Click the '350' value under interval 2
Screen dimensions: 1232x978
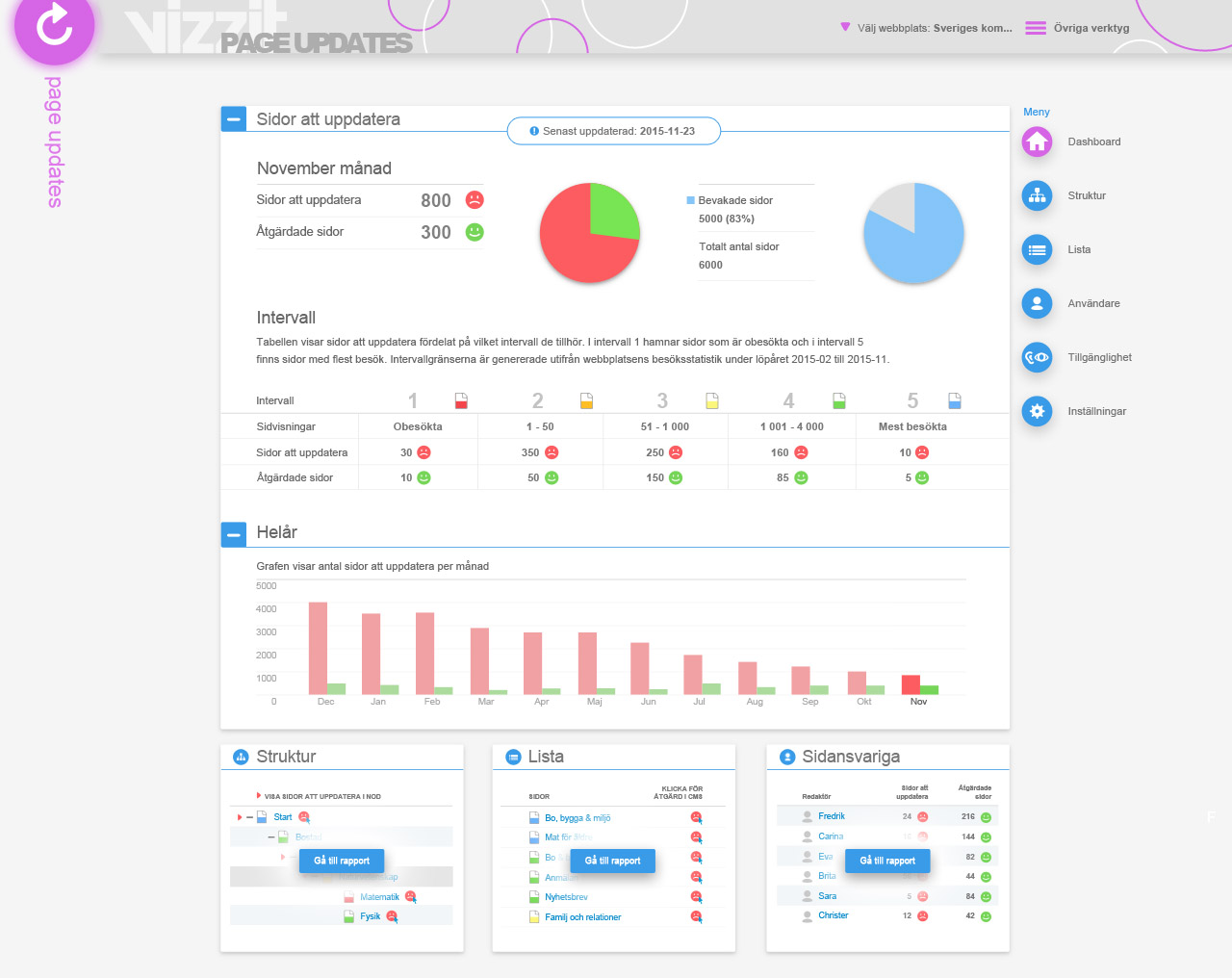click(x=530, y=452)
